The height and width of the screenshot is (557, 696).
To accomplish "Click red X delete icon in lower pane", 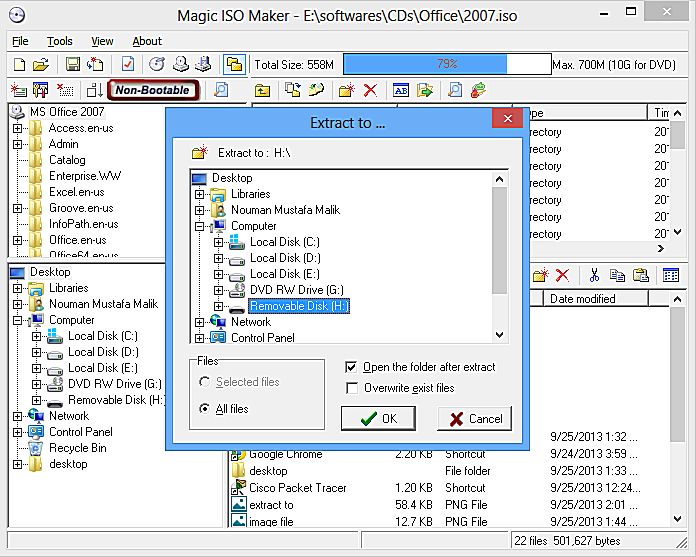I will (562, 275).
